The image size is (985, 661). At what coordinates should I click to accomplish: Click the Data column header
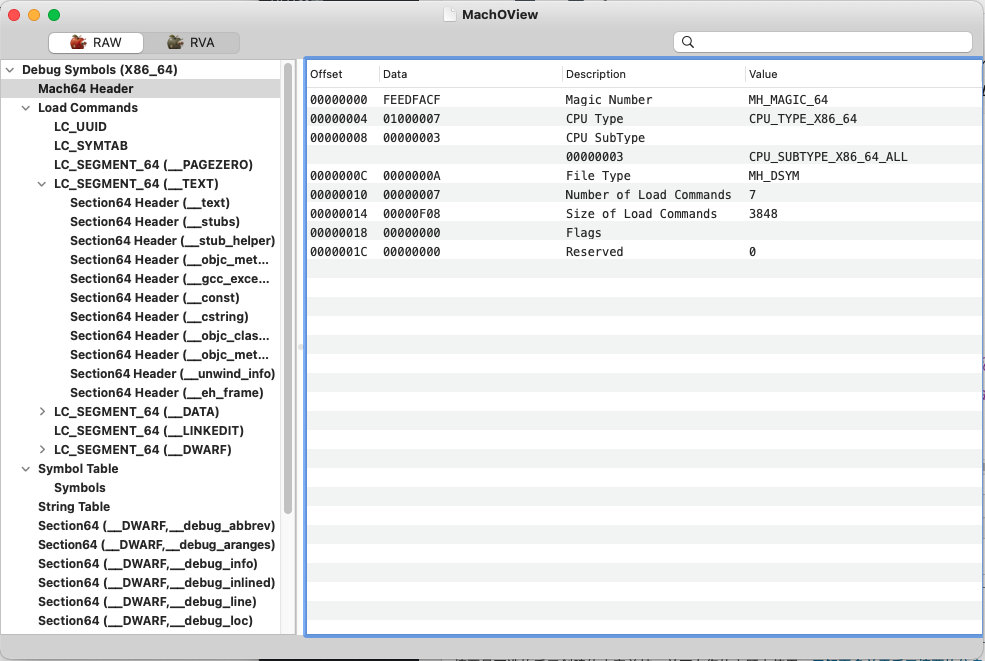[395, 74]
